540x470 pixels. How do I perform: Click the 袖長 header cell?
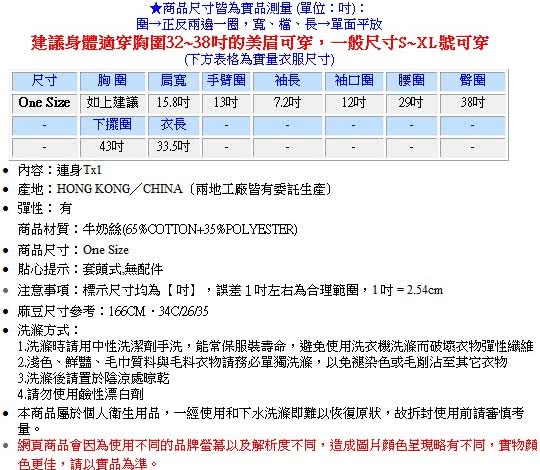288,81
